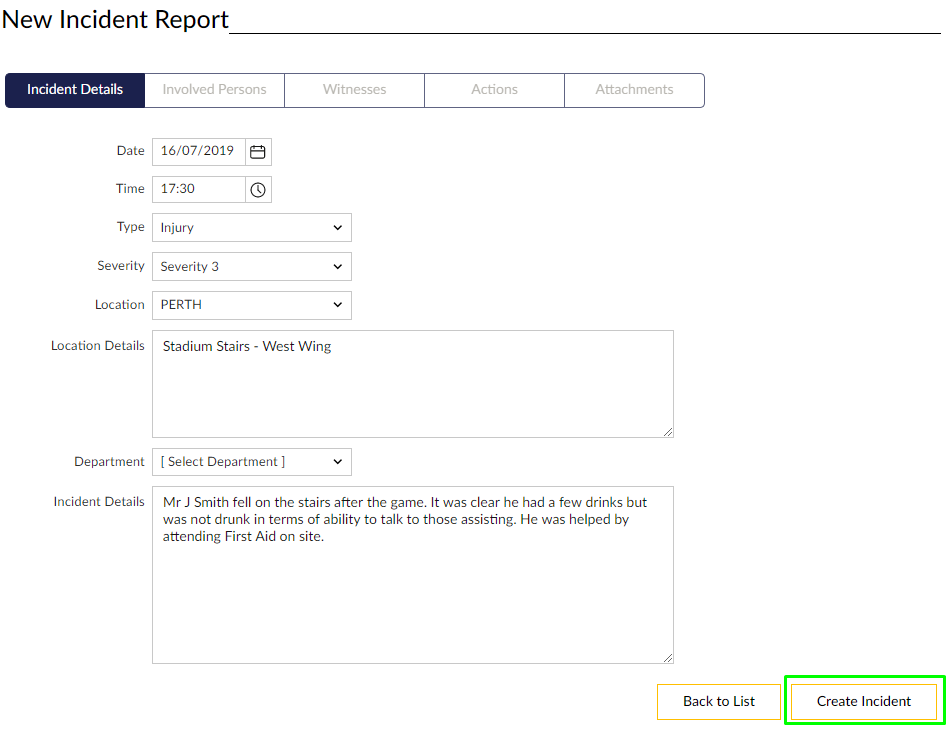Grab the Incident Details textarea resize handle

(x=668, y=658)
